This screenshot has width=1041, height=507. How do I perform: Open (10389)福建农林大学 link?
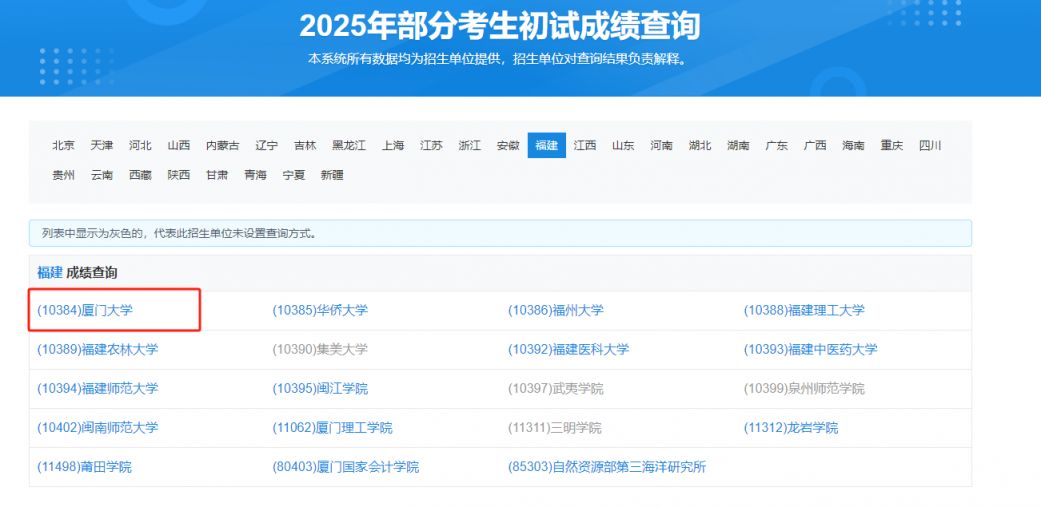[x=98, y=349]
